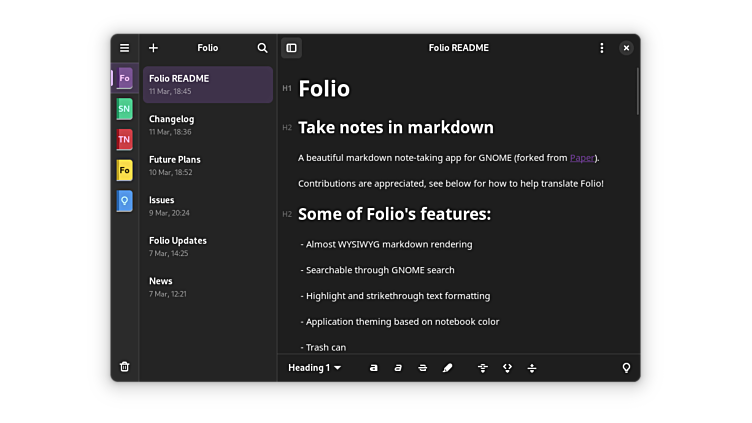Create a new note with the plus button
Viewport: 752px width, 423px height.
(153, 48)
